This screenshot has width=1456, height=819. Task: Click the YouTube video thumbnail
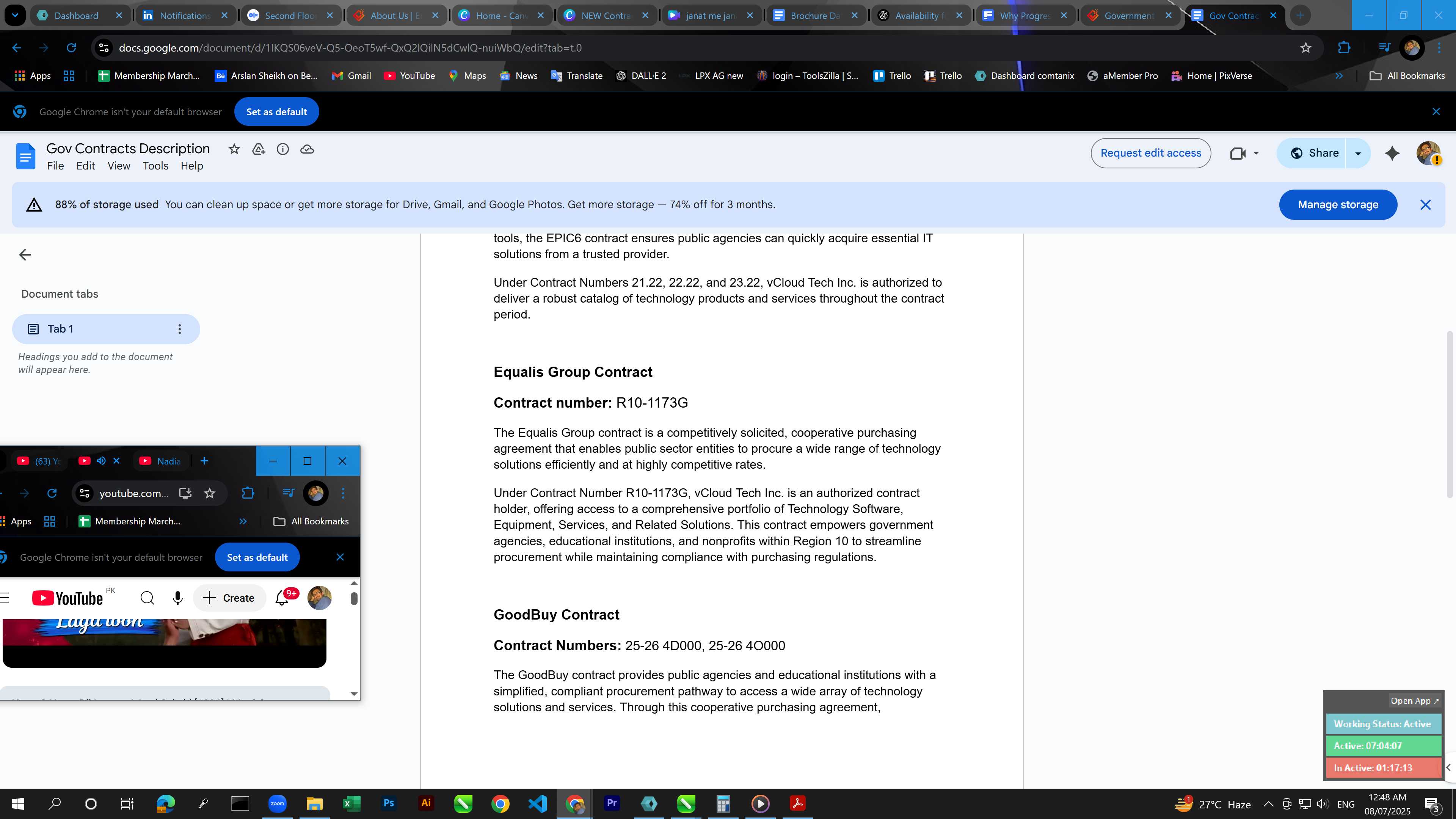[x=165, y=643]
